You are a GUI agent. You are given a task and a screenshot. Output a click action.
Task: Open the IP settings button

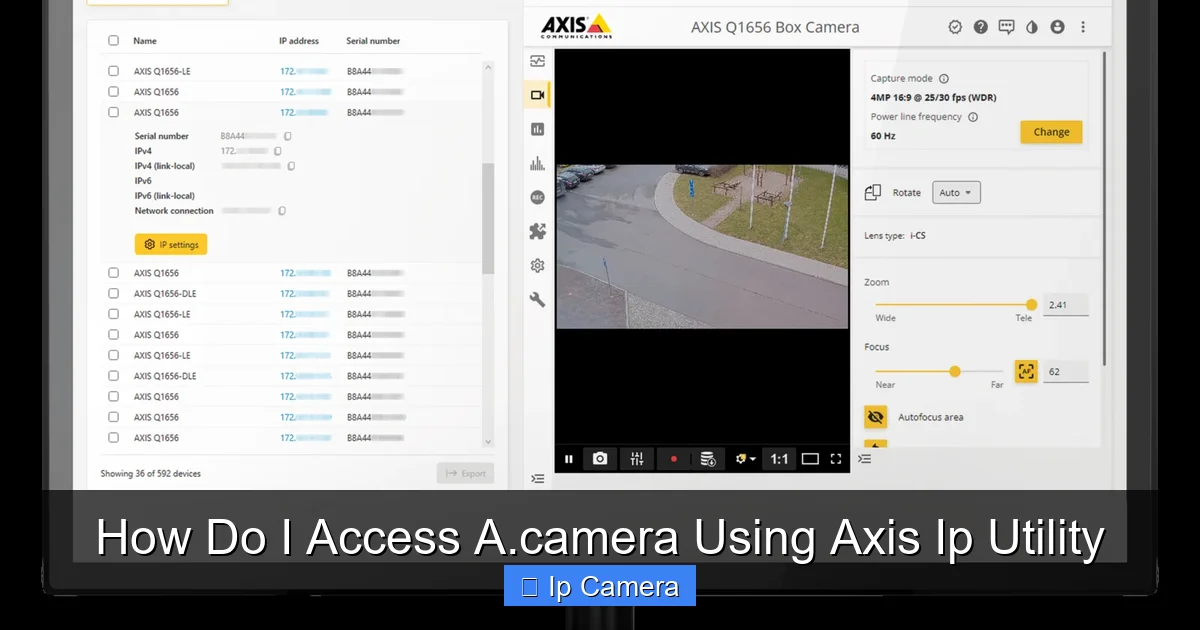click(171, 244)
